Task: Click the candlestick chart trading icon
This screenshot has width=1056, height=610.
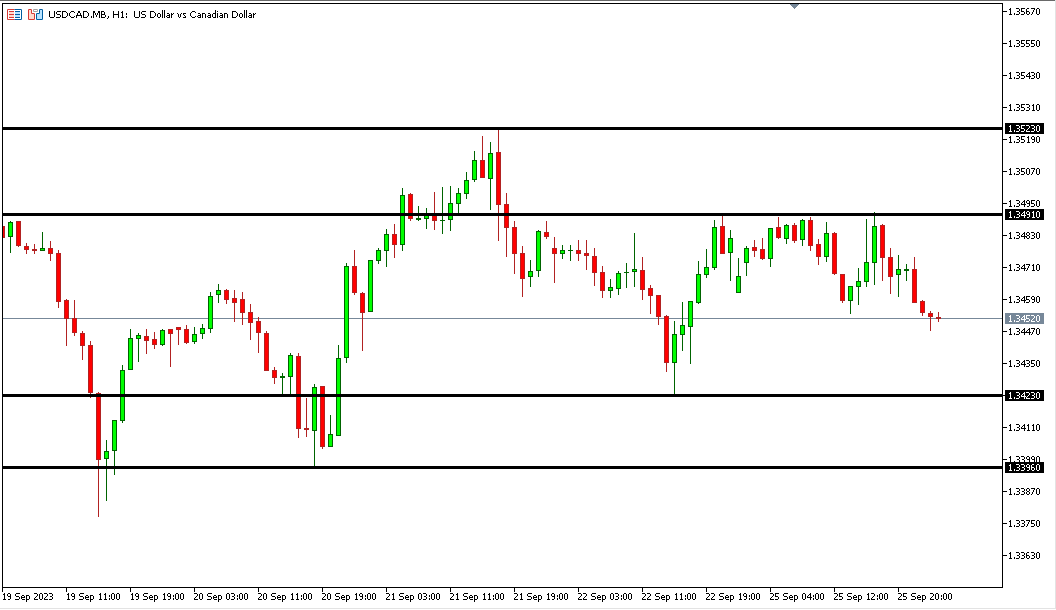Action: [35, 14]
